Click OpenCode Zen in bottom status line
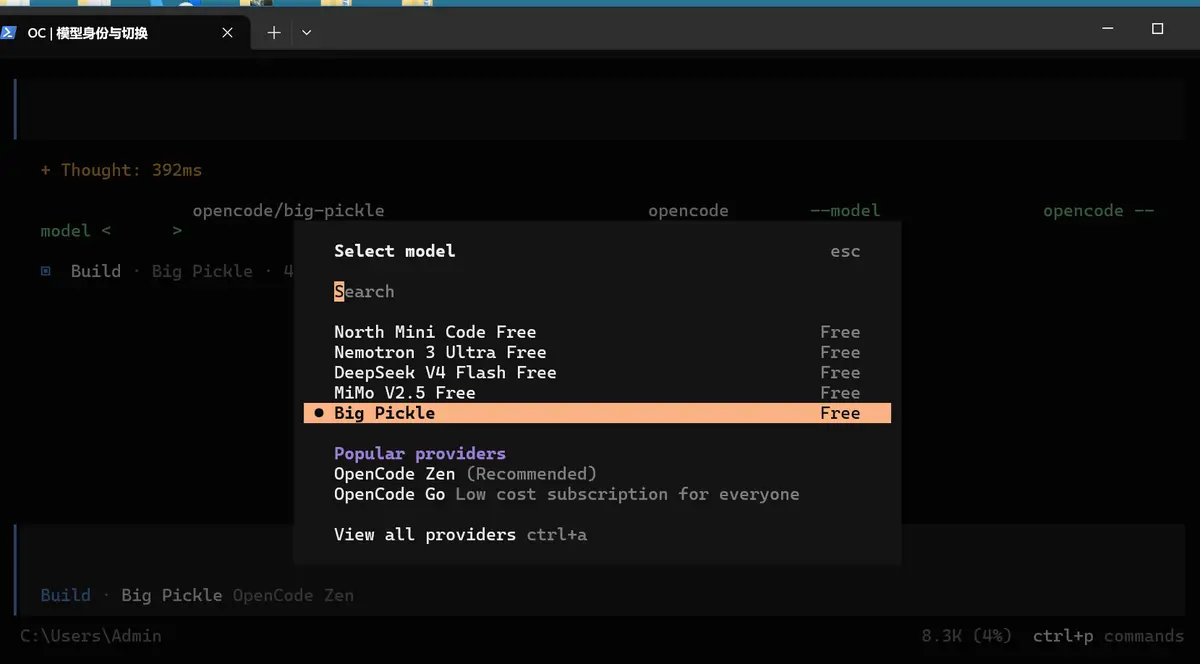Screen dimensions: 1200x664 (x=293, y=595)
